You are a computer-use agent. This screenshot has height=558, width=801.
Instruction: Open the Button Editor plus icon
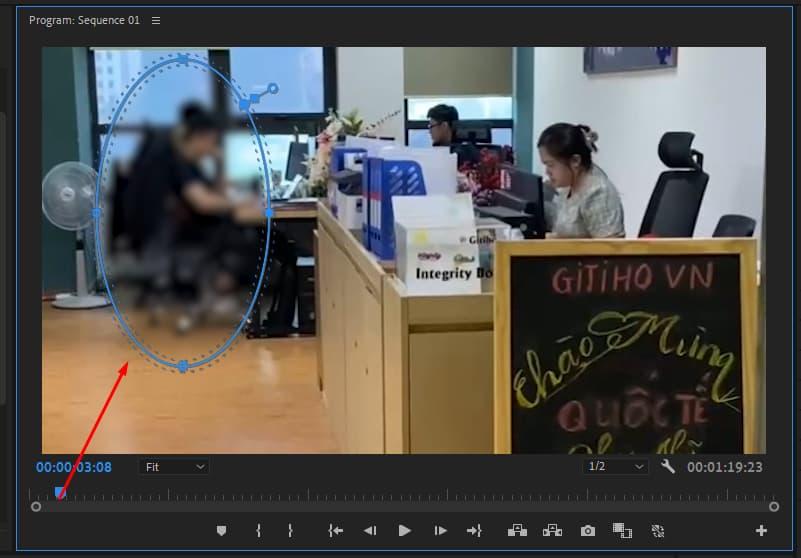point(761,531)
